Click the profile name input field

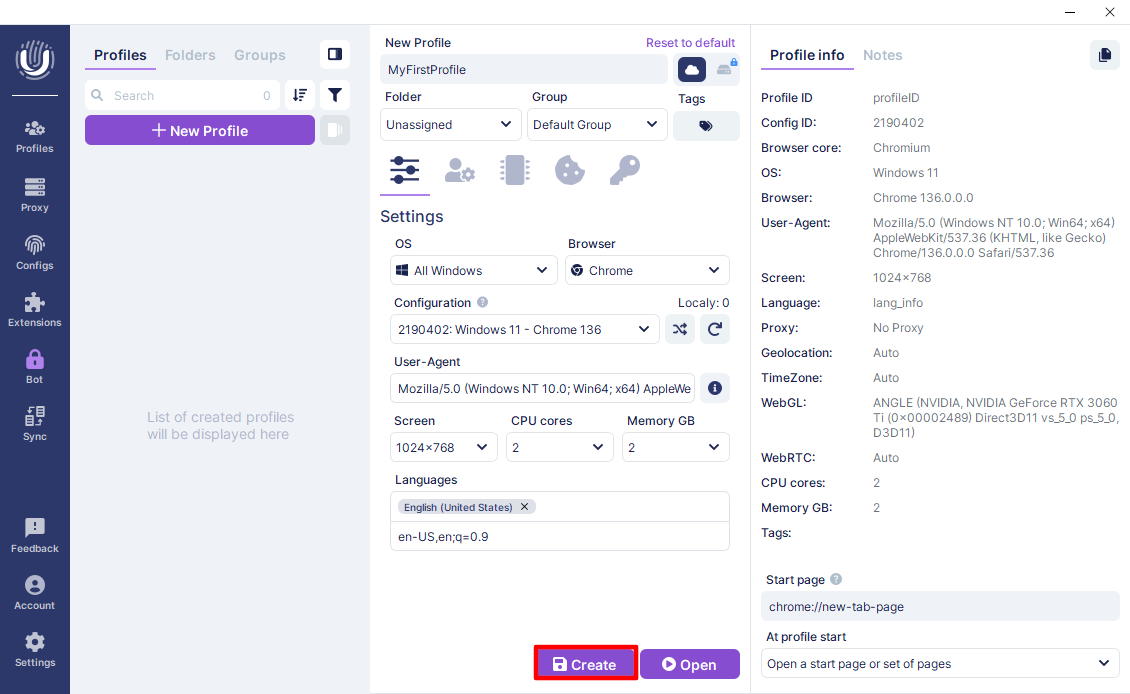(523, 70)
